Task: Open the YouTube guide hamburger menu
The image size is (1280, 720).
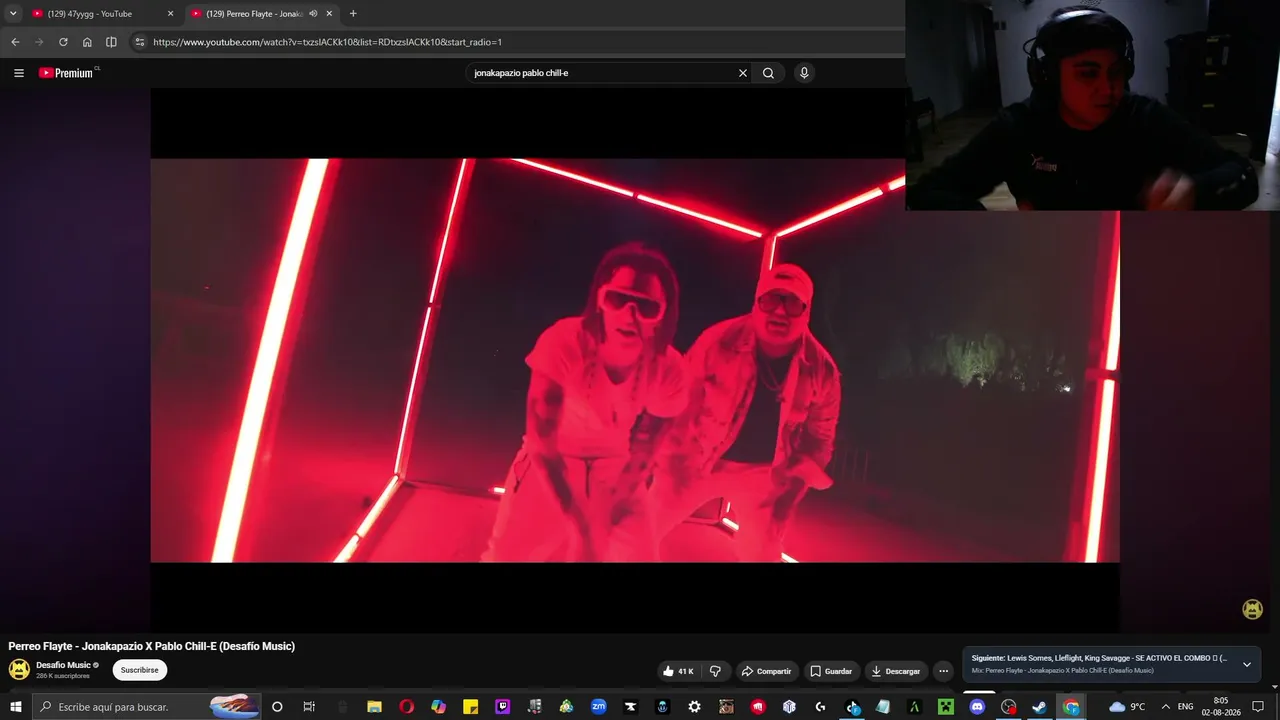Action: (x=19, y=73)
